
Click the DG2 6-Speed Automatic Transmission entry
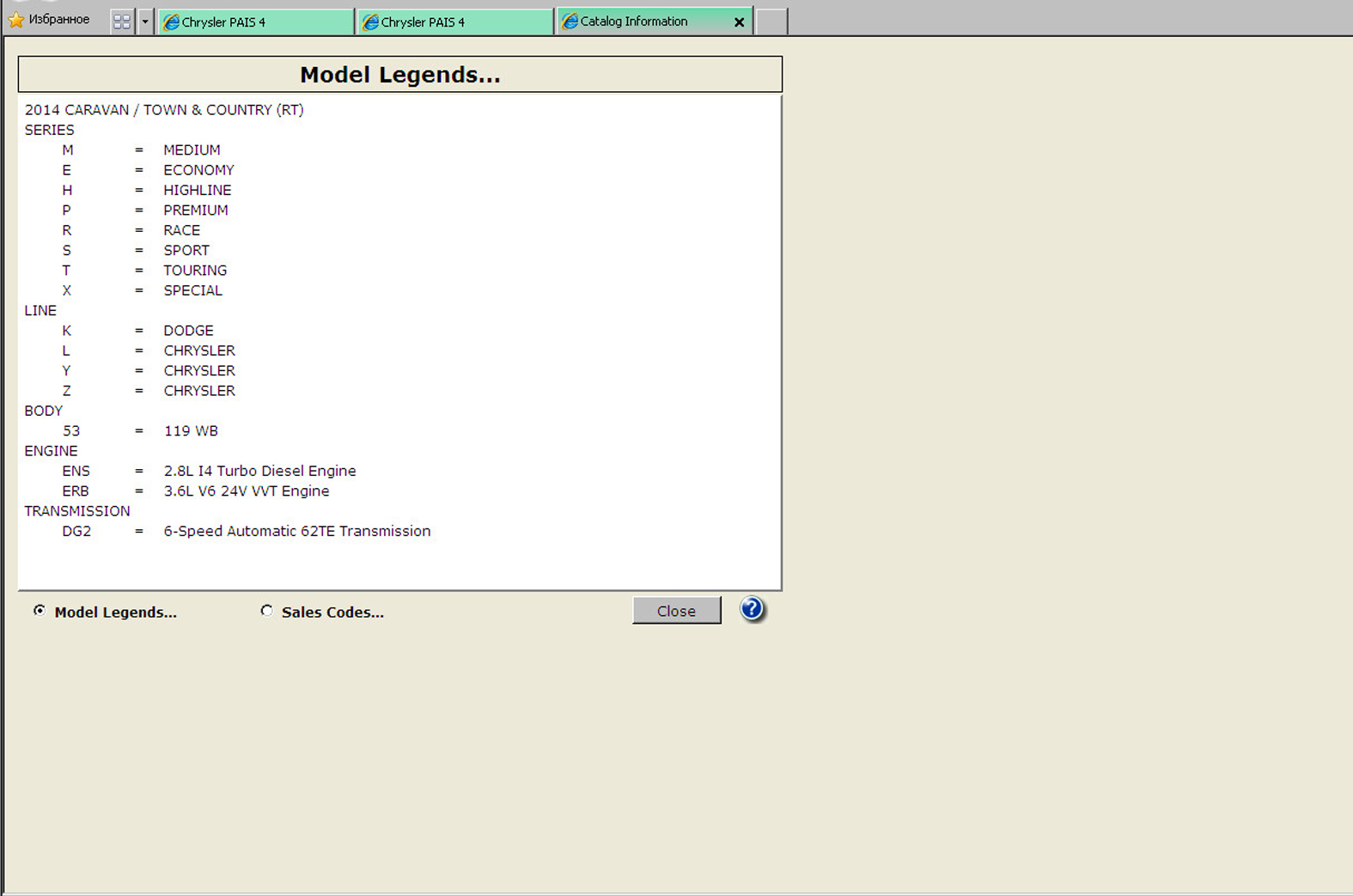click(296, 531)
